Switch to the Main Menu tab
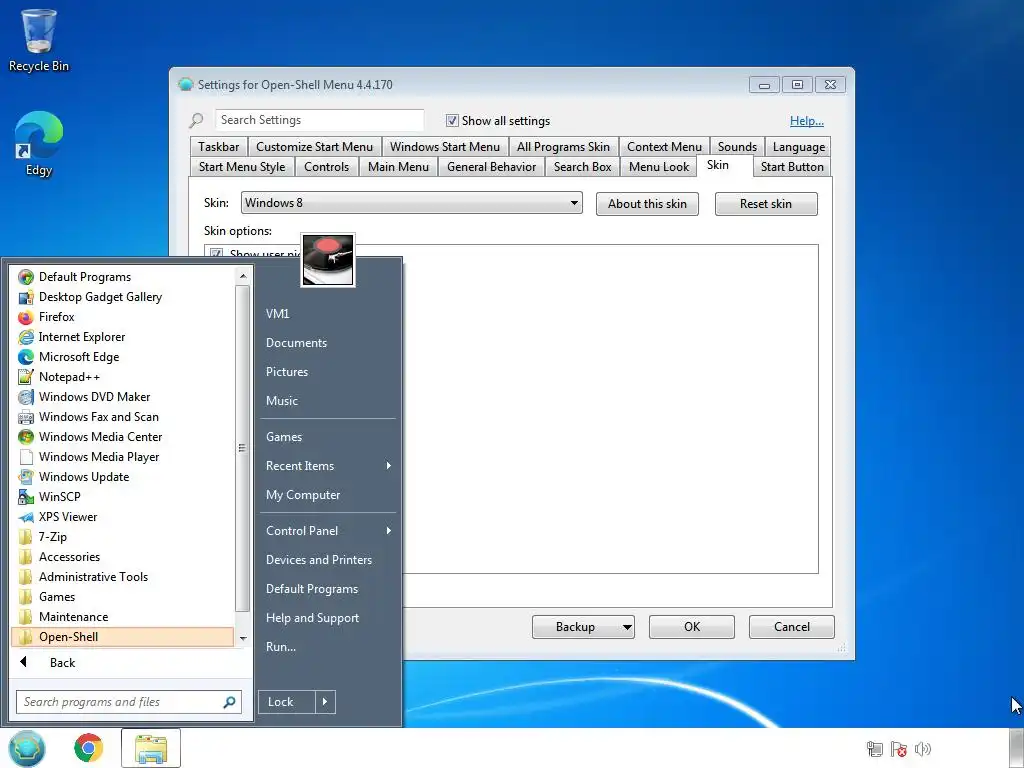This screenshot has width=1024, height=768. [x=398, y=167]
